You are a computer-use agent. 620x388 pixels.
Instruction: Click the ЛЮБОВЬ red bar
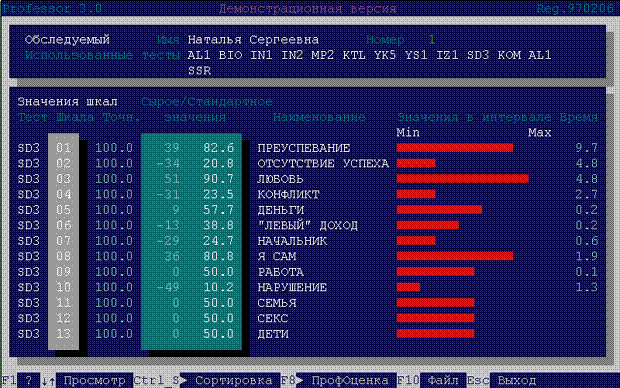pyautogui.click(x=463, y=179)
